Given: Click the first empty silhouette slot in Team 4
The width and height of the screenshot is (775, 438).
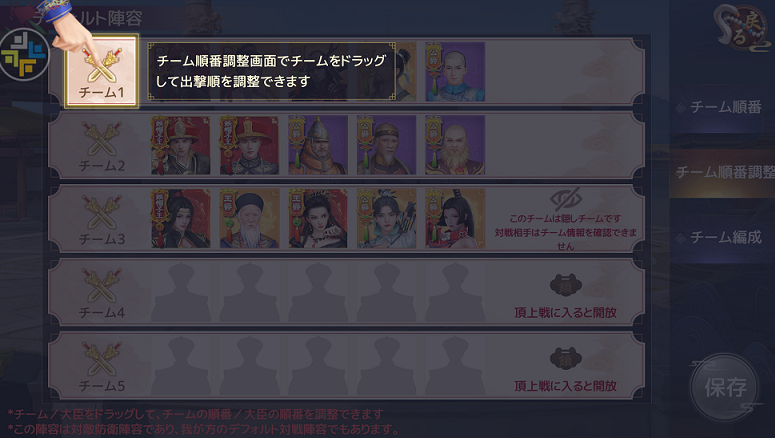Looking at the screenshot, I should pyautogui.click(x=180, y=292).
